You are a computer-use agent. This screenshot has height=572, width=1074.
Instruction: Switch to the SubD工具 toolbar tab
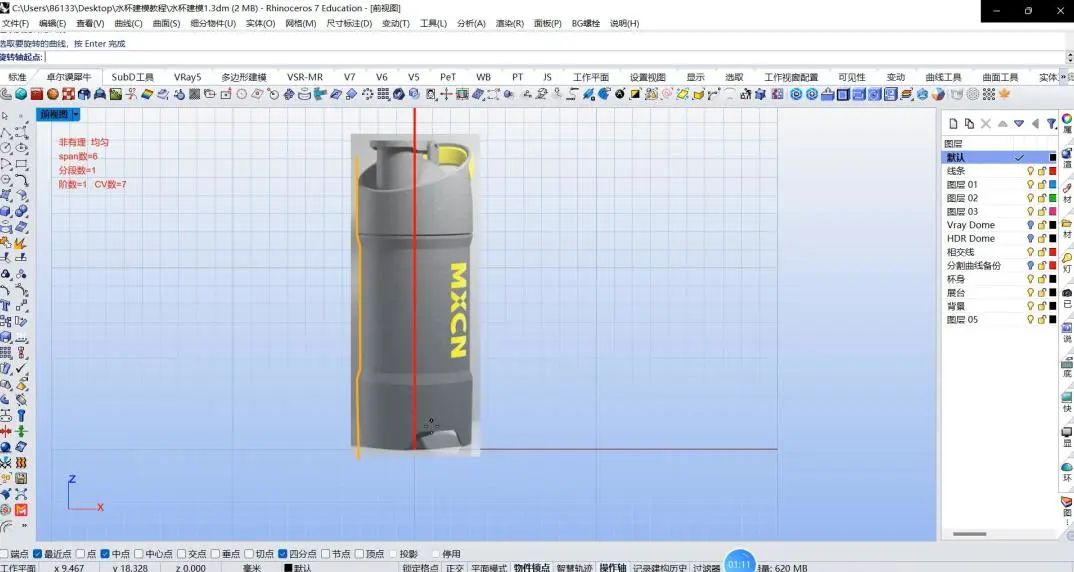point(132,77)
